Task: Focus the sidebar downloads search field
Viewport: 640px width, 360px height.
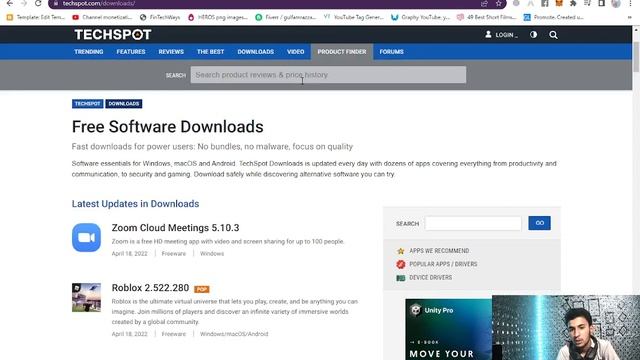Action: (473, 223)
